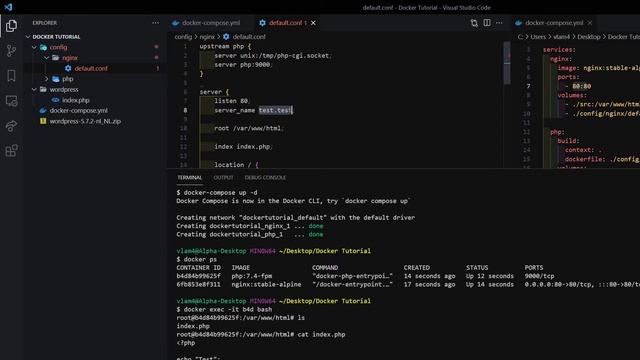Switch to the TERMINAL panel tab
This screenshot has width=640, height=360.
pos(189,178)
